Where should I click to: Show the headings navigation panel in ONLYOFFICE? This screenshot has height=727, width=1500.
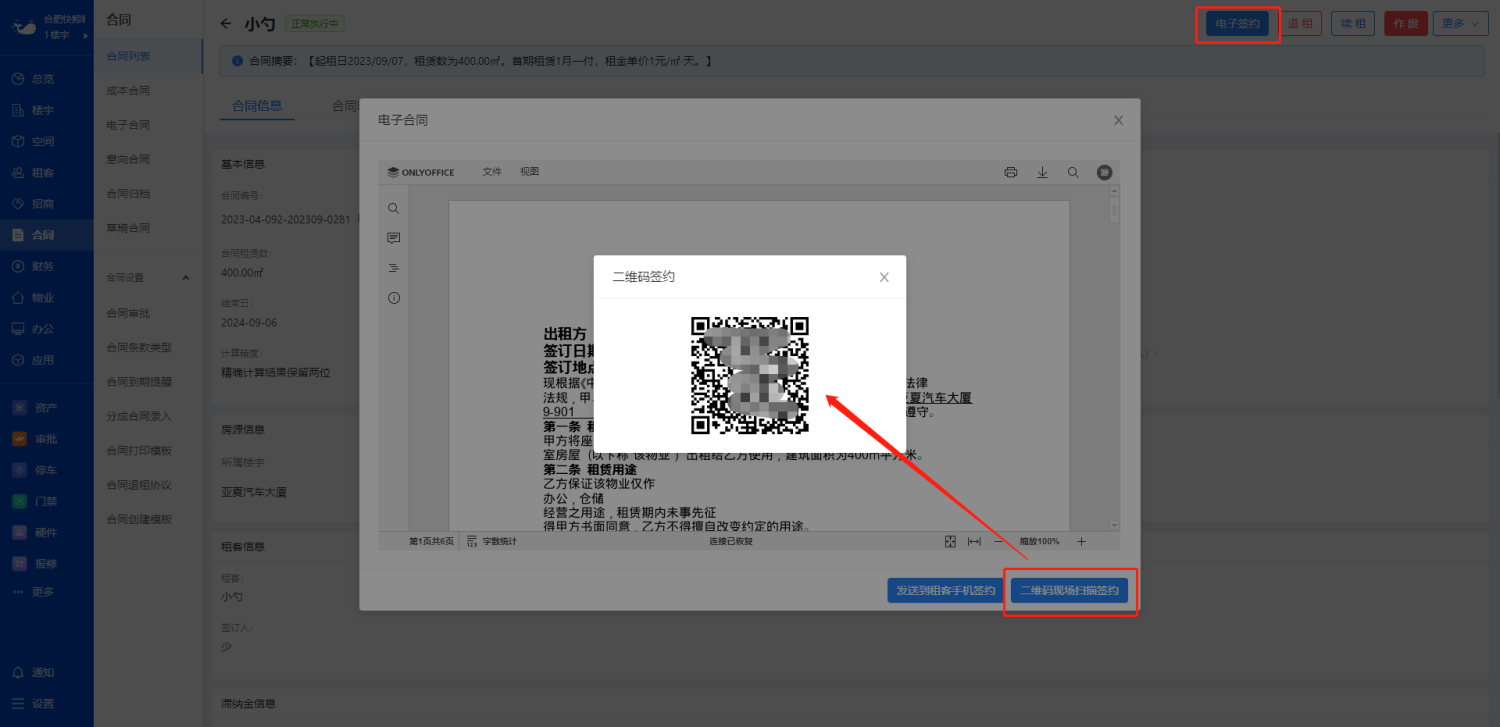tap(394, 268)
